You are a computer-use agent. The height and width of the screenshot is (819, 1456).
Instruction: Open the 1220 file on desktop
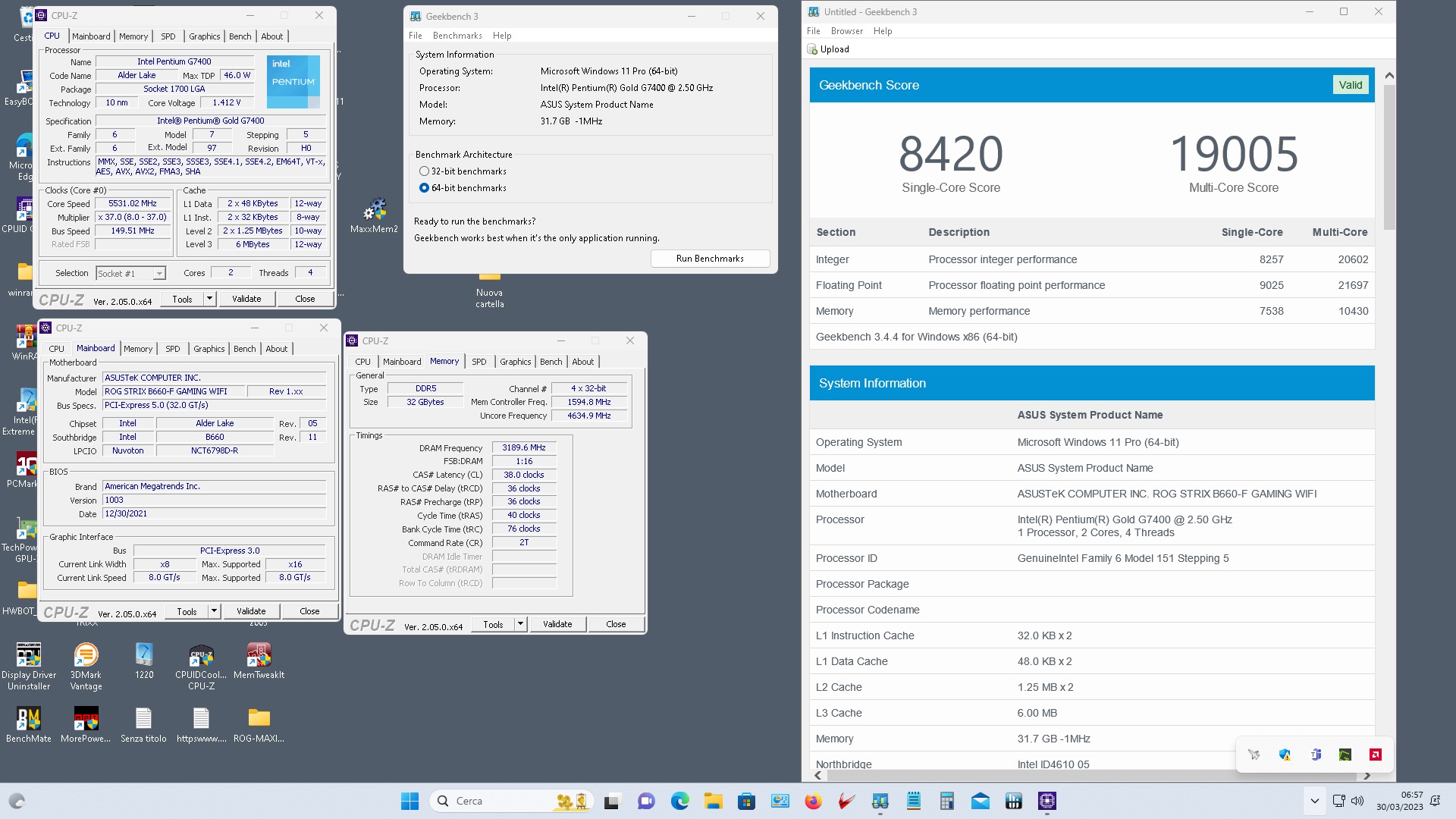144,661
